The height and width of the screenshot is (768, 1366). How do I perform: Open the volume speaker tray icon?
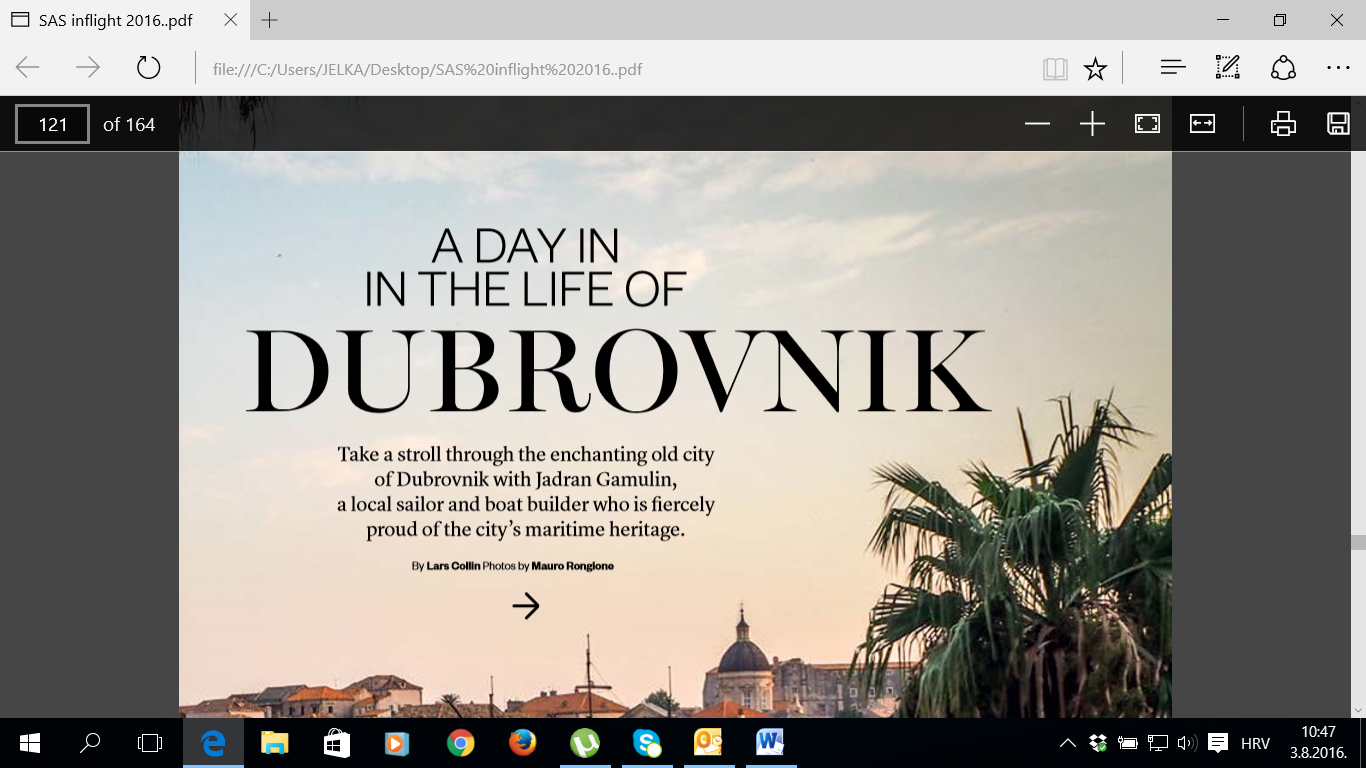[x=1187, y=743]
